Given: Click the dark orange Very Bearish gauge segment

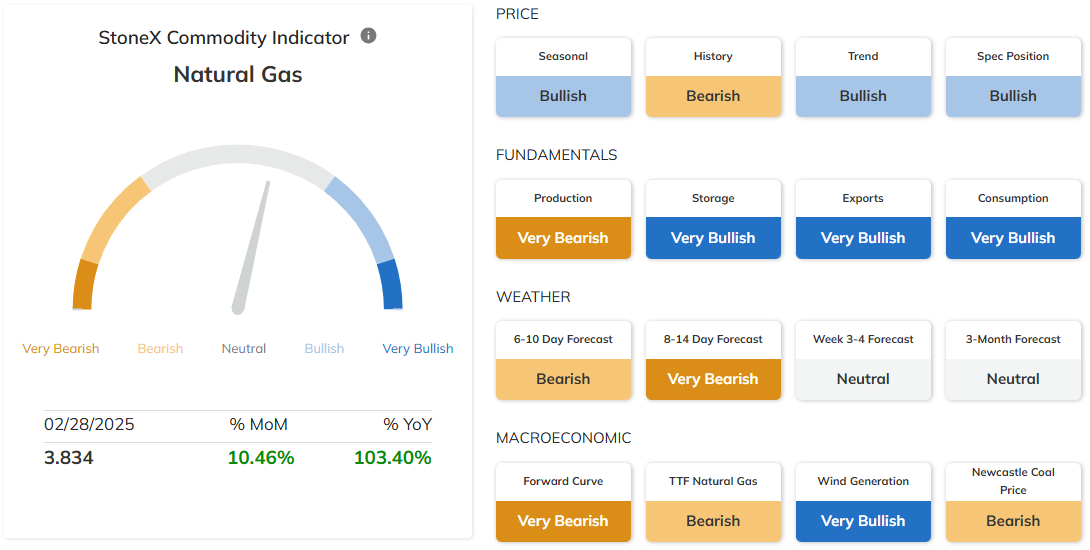Looking at the screenshot, I should tap(83, 285).
